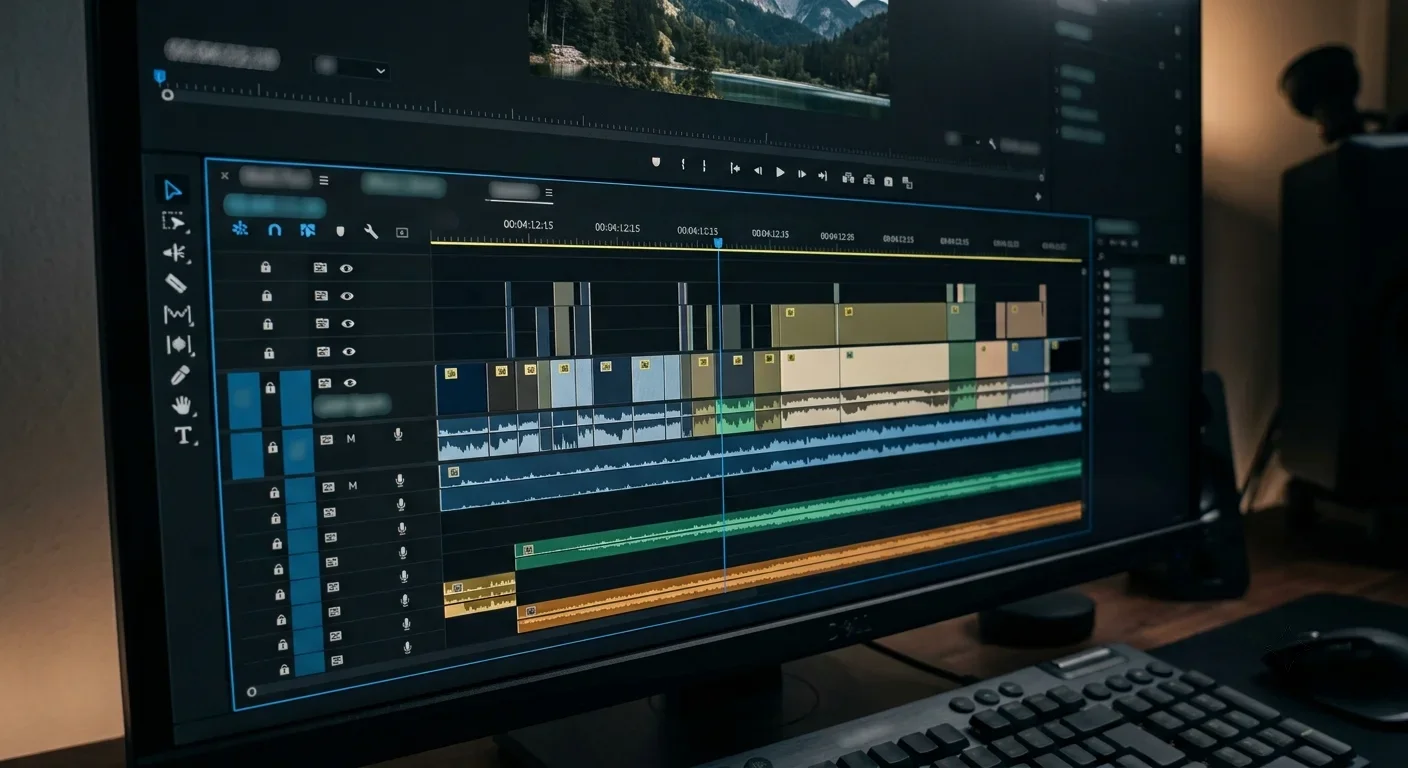Activate the Slip tool
The width and height of the screenshot is (1408, 768).
pos(178,345)
